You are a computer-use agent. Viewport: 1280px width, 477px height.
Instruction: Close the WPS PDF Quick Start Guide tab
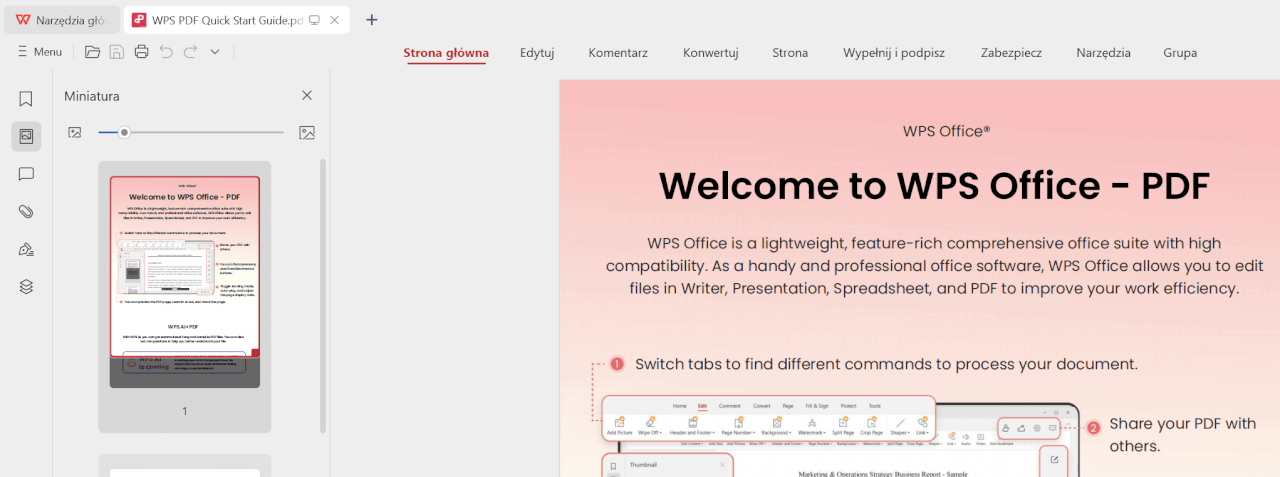click(x=334, y=20)
